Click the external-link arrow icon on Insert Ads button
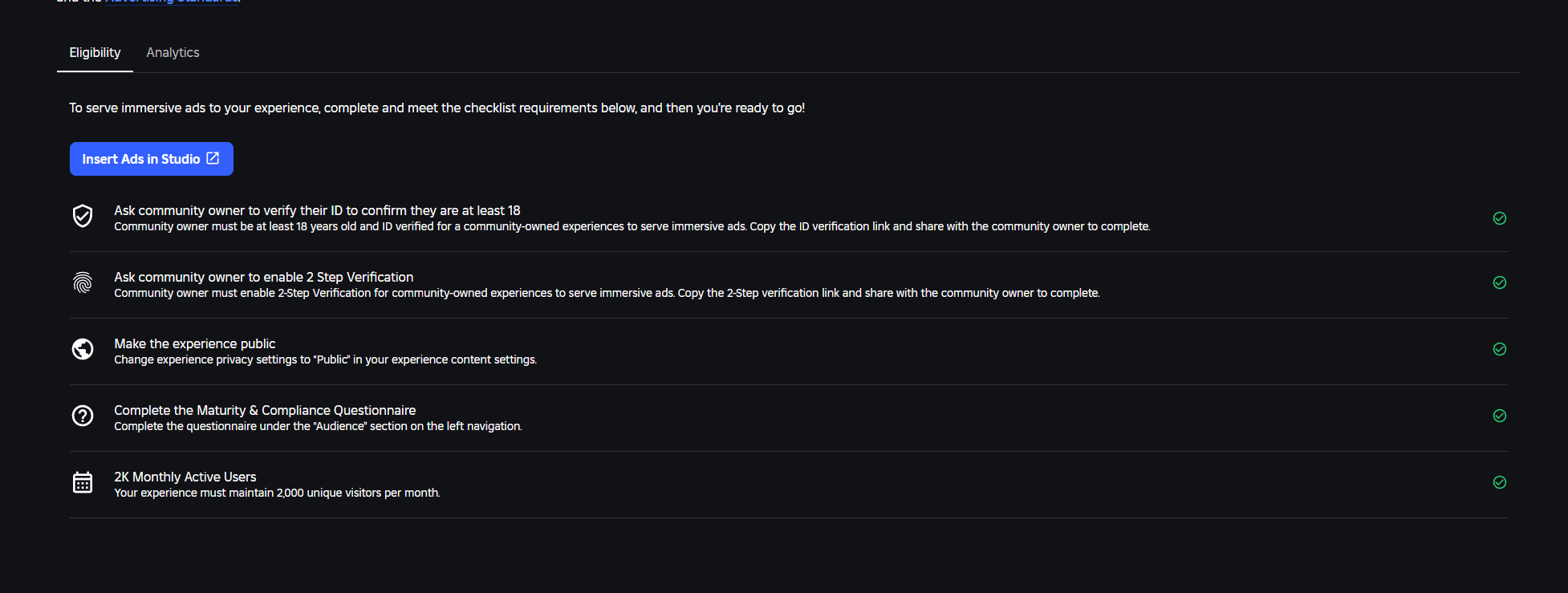 click(213, 158)
